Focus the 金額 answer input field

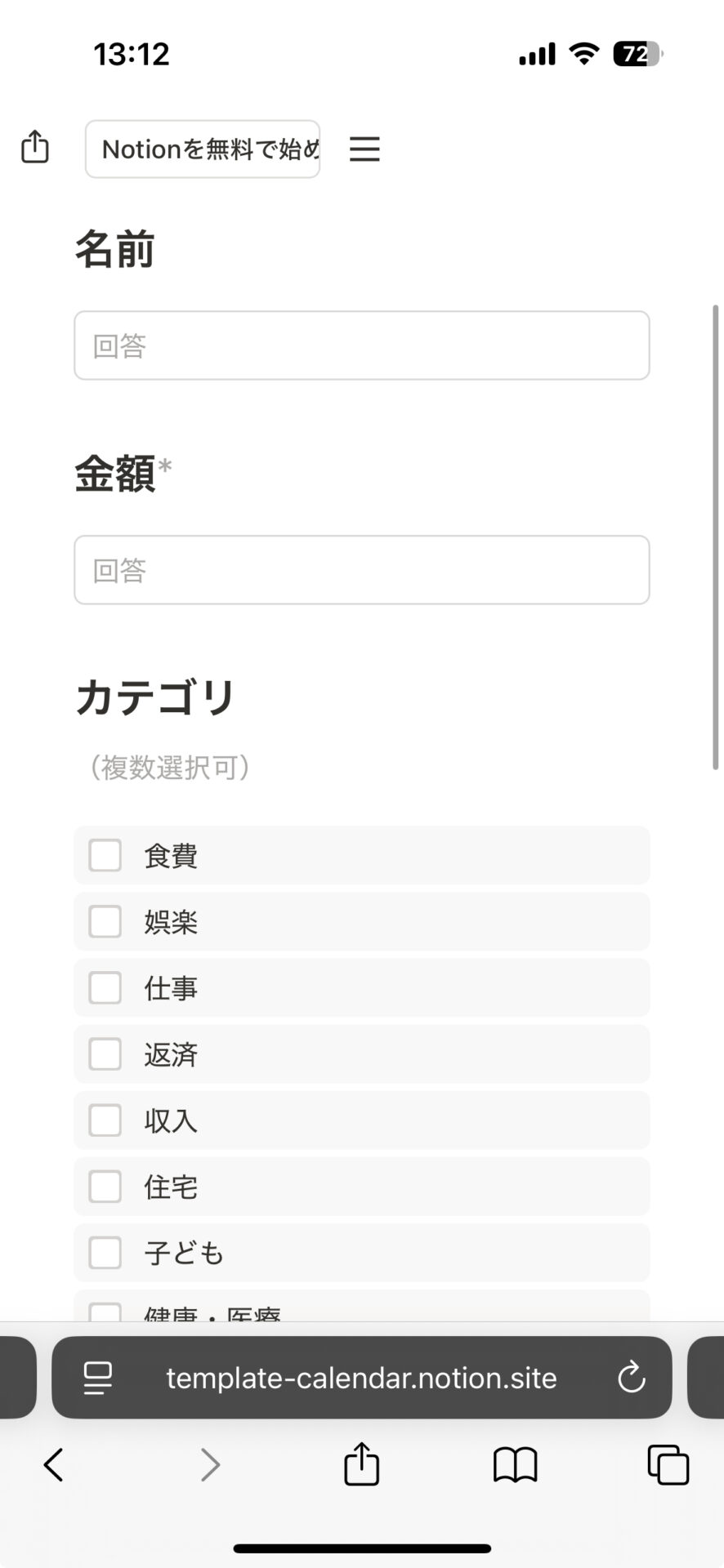[x=362, y=570]
